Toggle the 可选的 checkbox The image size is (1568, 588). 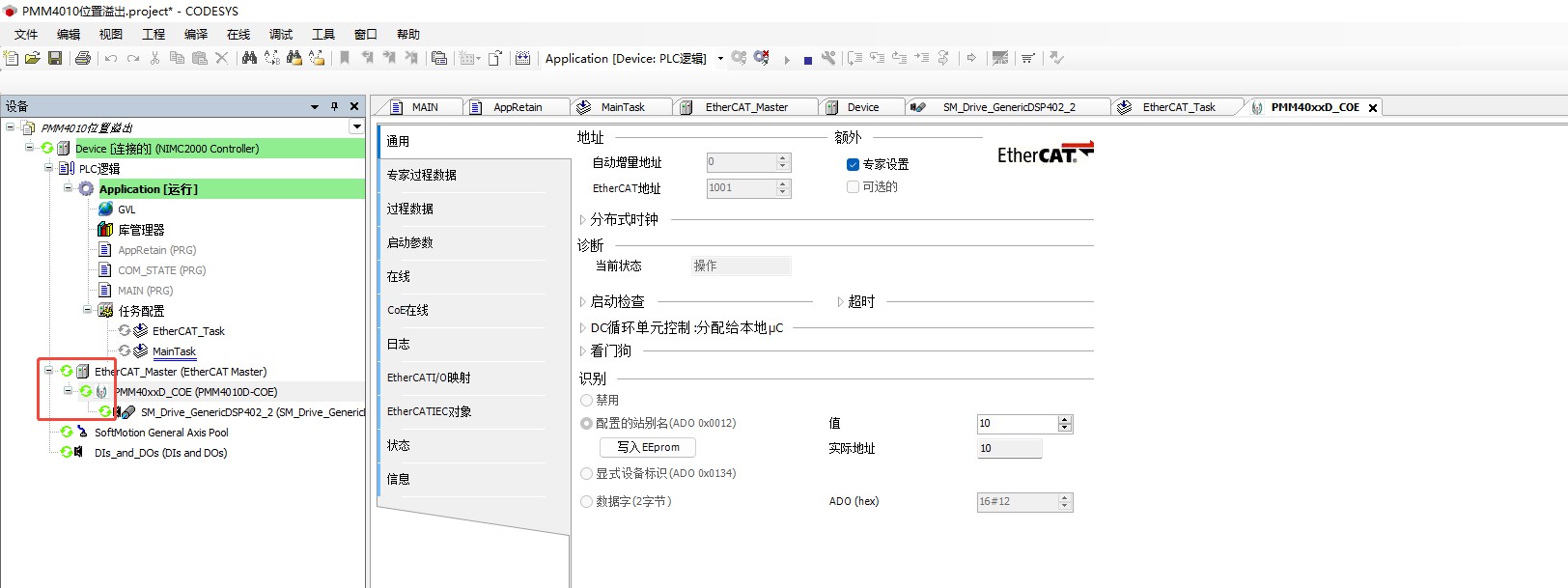[x=853, y=186]
